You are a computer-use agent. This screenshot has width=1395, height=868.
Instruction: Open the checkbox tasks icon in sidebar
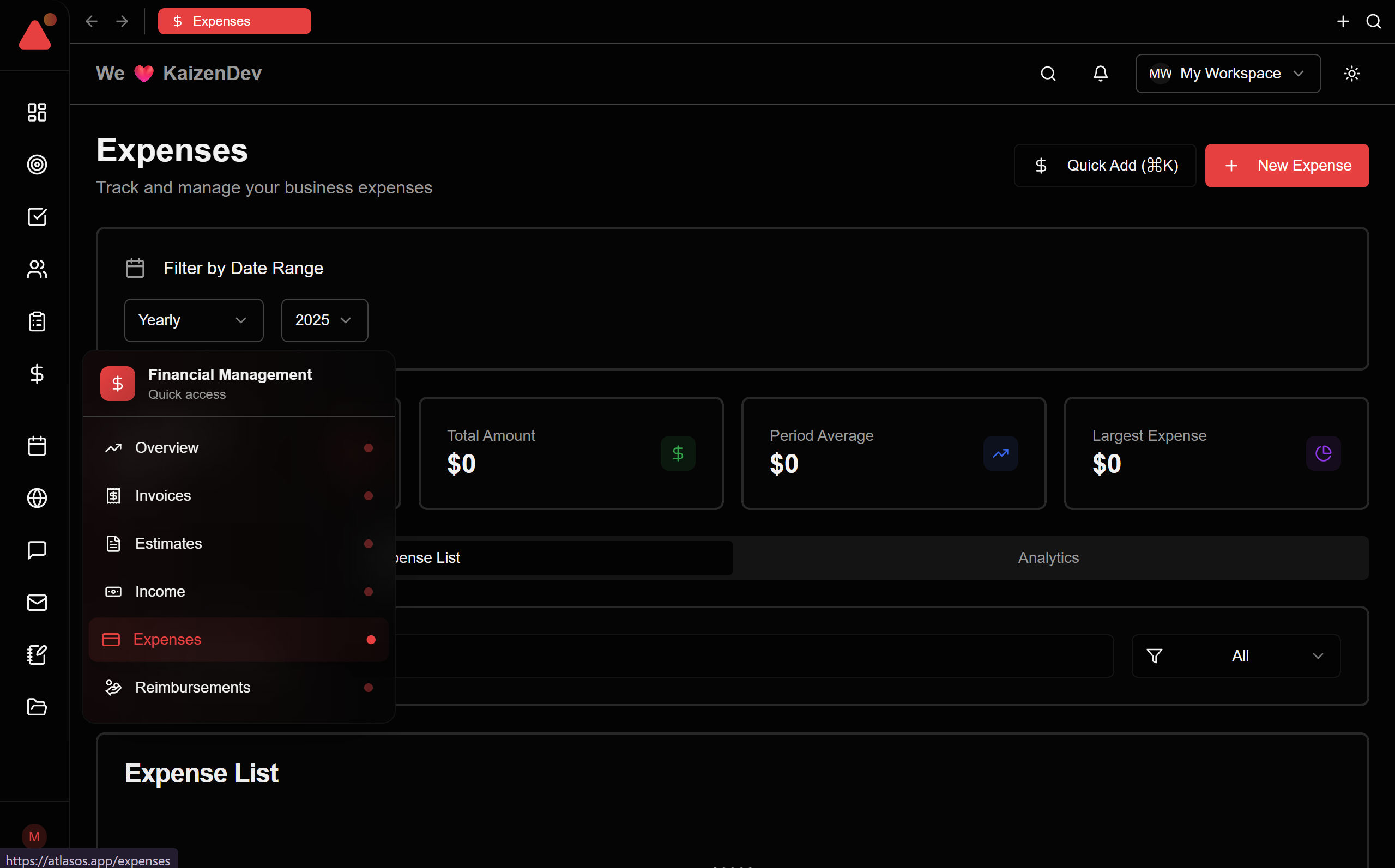(x=37, y=216)
